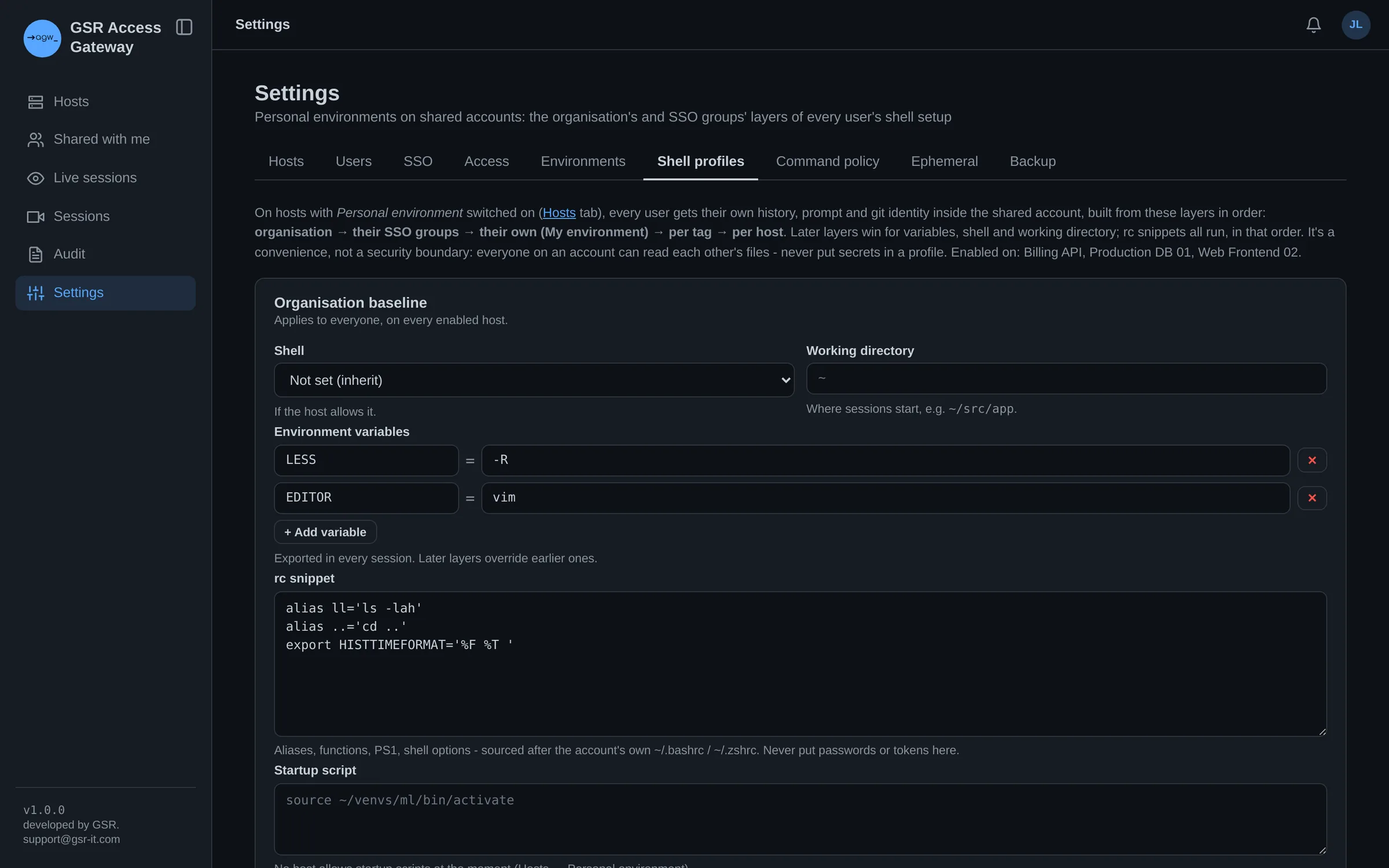
Task: Click the Live sessions eye icon
Action: tap(35, 178)
